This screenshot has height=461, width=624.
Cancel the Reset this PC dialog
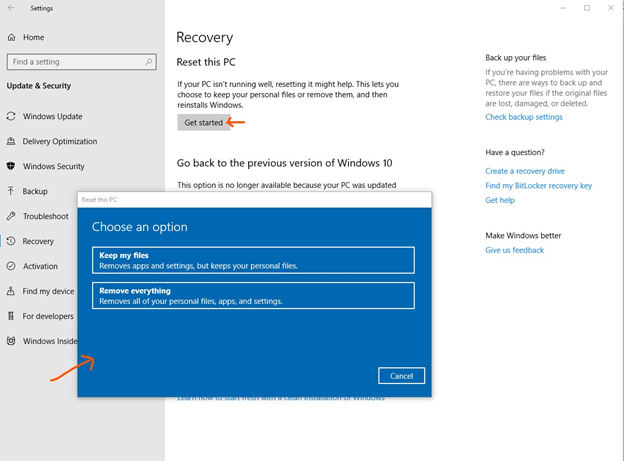tap(402, 376)
